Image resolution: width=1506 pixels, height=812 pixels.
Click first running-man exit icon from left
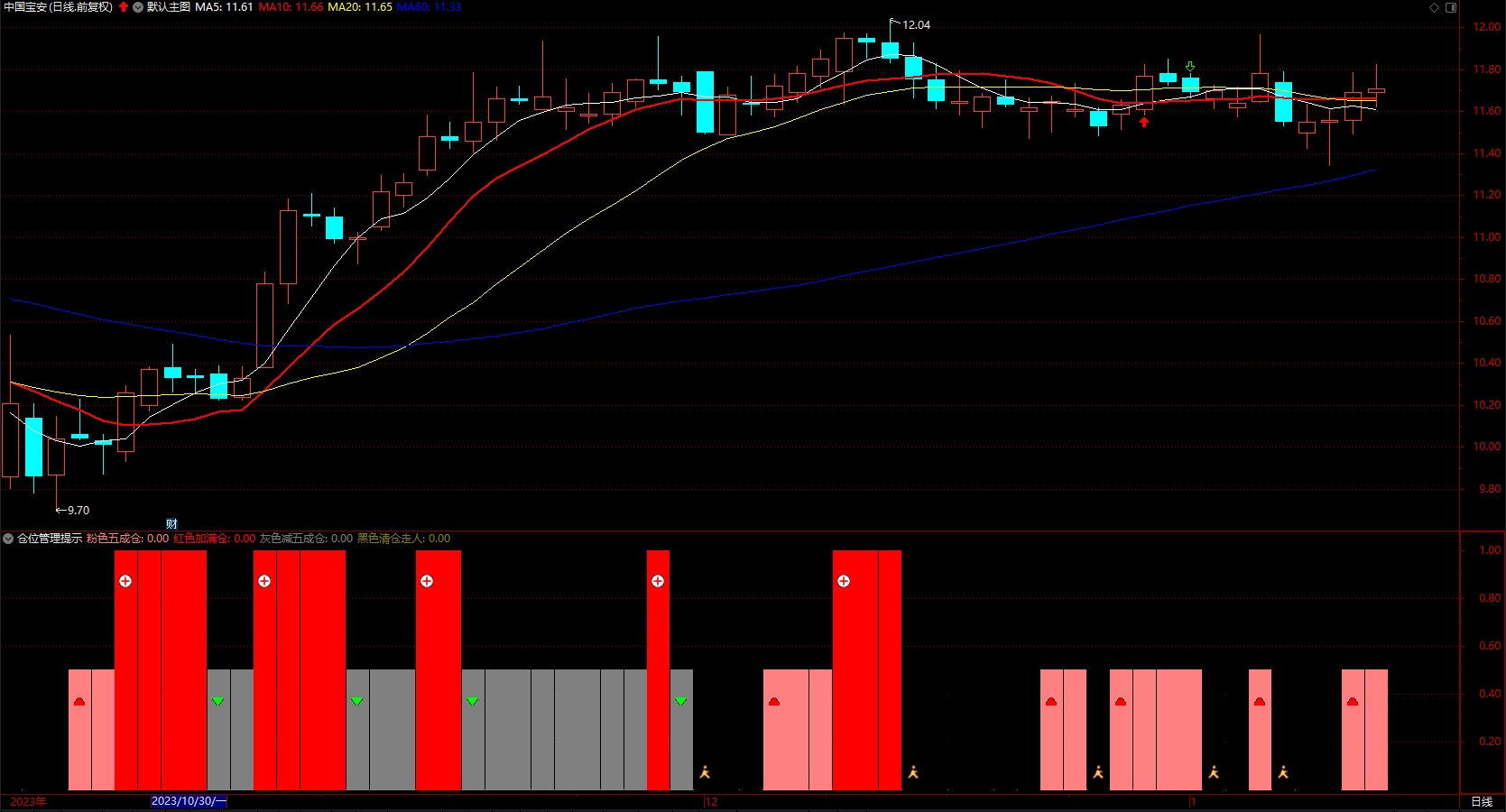pyautogui.click(x=705, y=772)
